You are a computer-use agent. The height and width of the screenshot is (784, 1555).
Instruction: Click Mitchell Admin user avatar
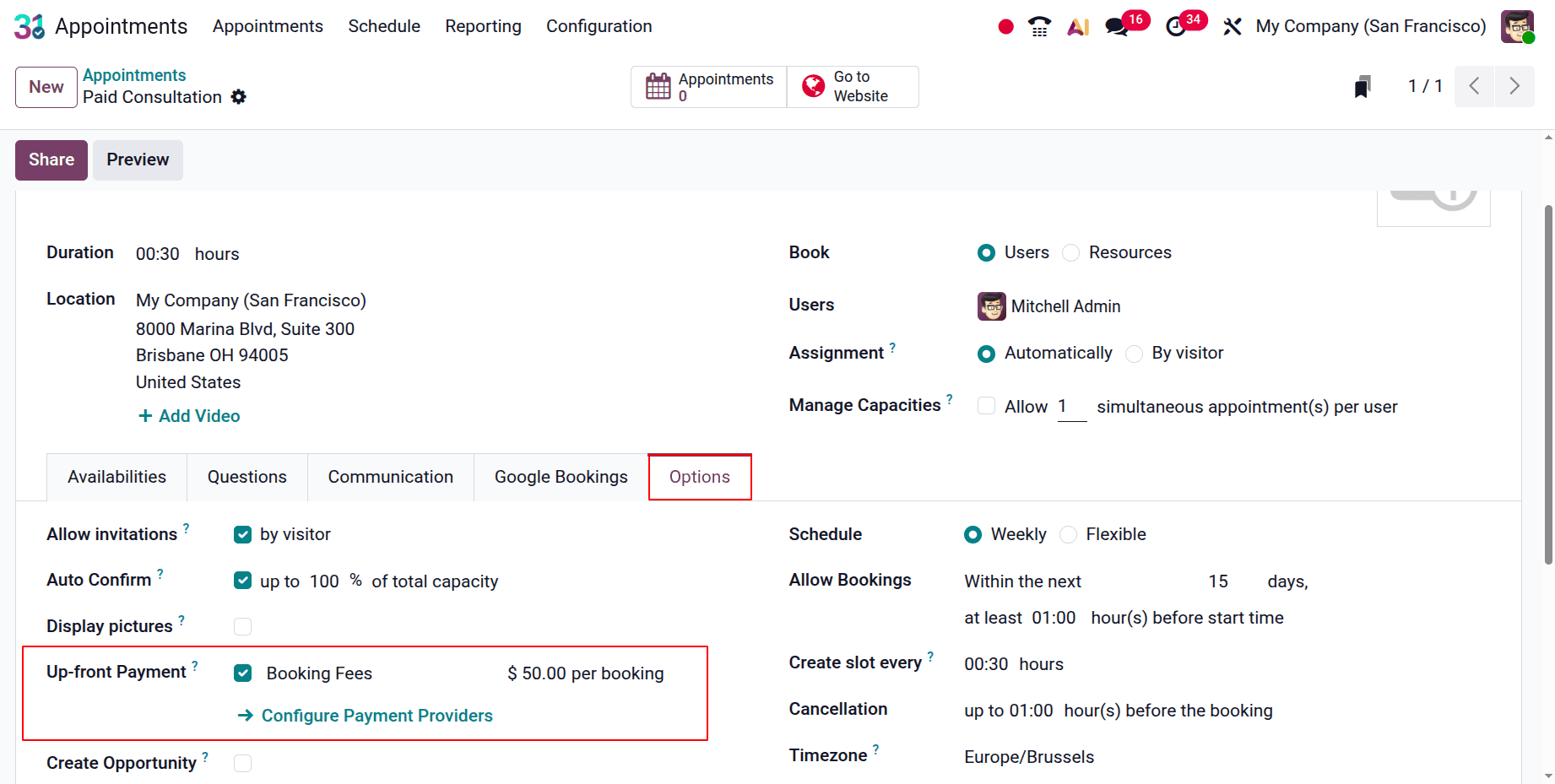tap(992, 306)
